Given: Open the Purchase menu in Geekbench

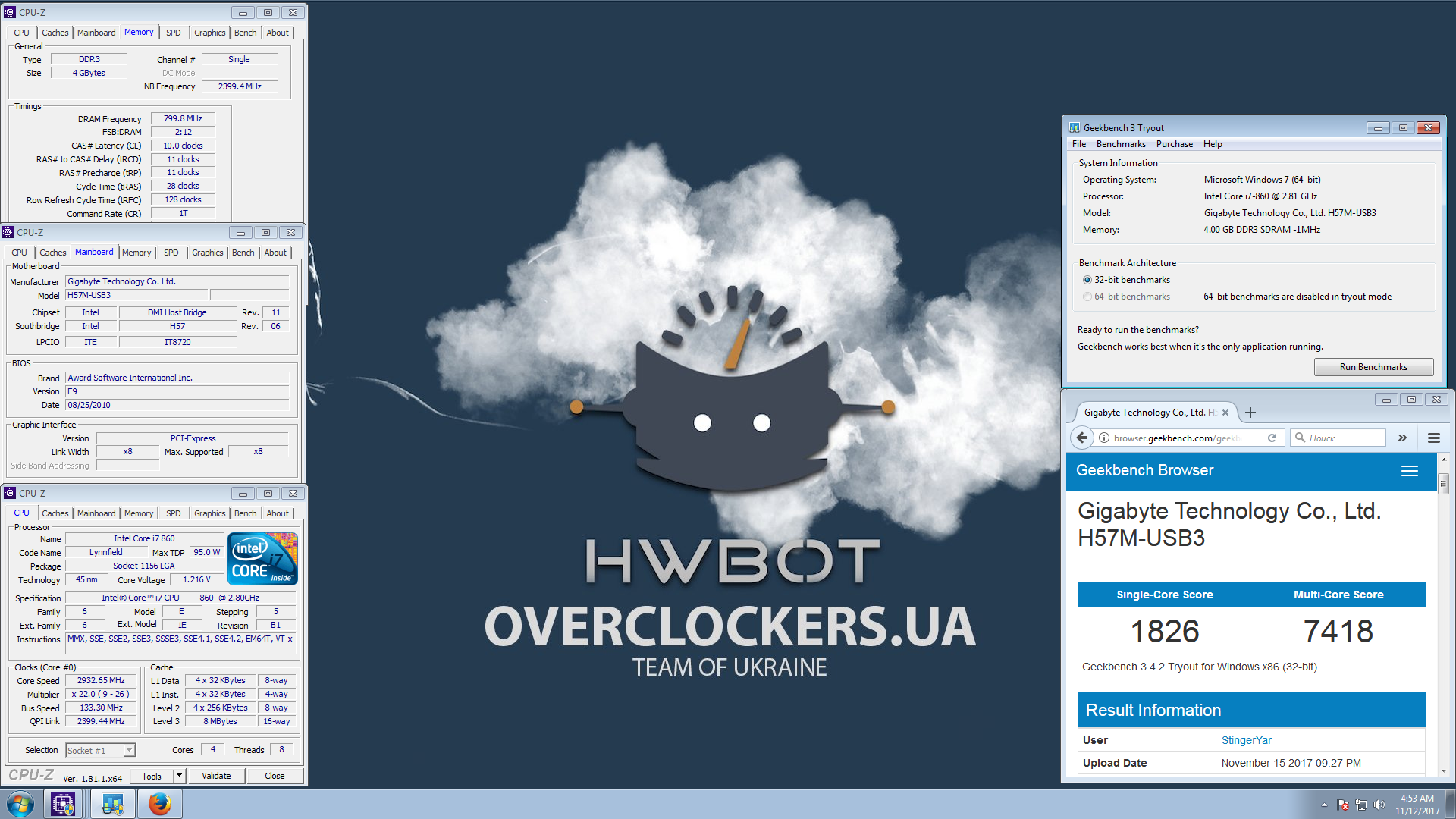Looking at the screenshot, I should (1175, 144).
